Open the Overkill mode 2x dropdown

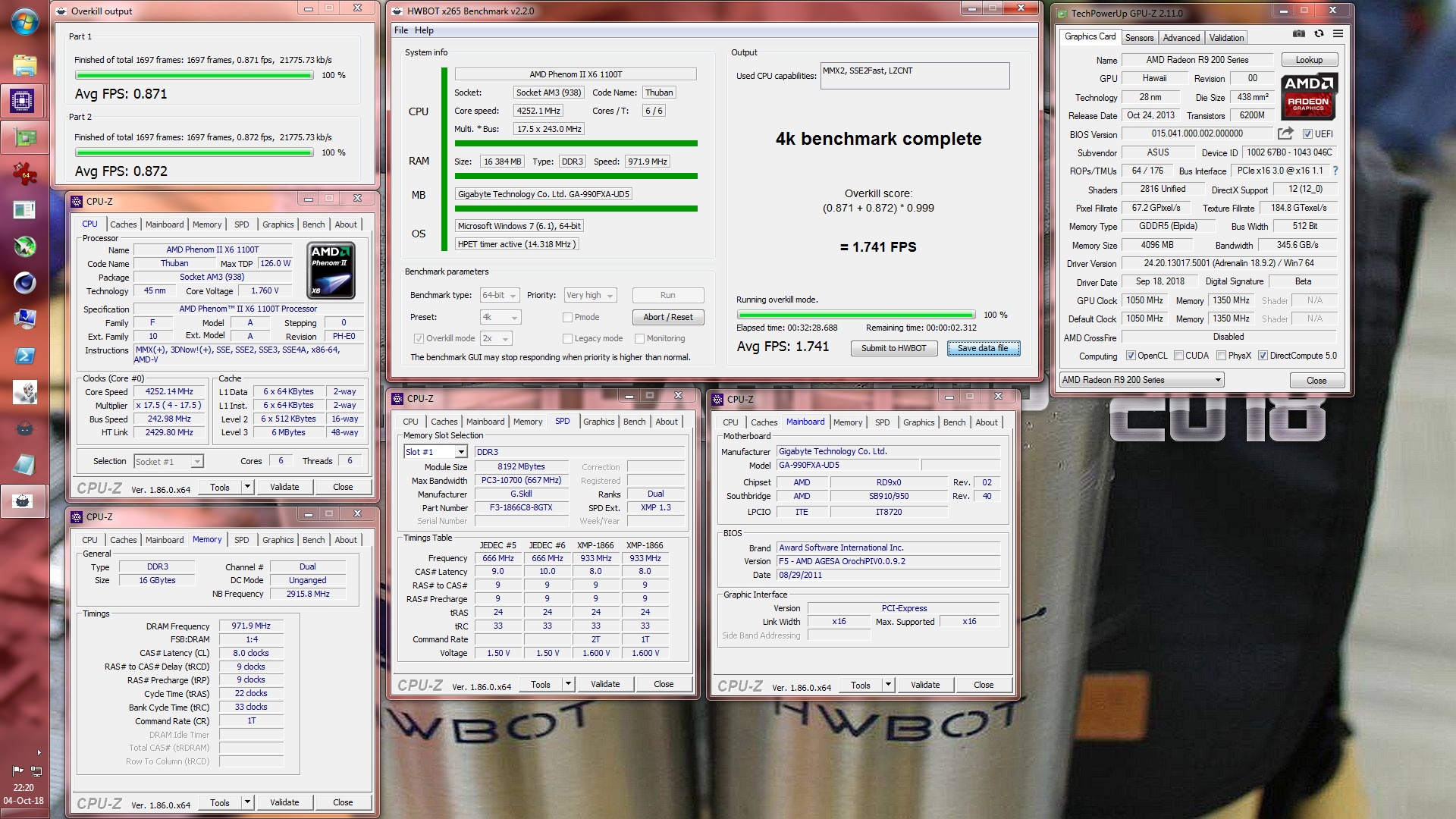click(497, 339)
